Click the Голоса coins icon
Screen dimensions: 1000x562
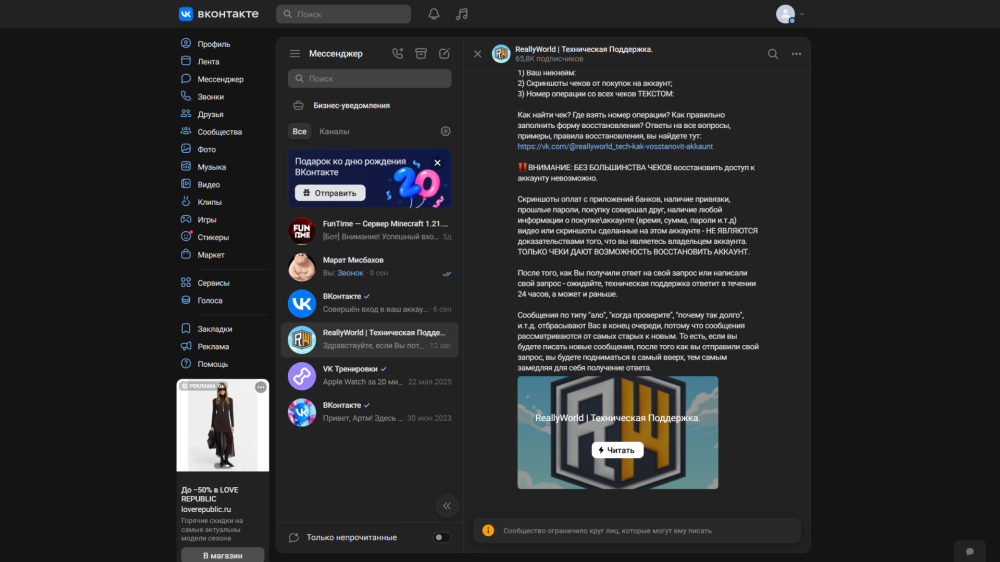(186, 300)
